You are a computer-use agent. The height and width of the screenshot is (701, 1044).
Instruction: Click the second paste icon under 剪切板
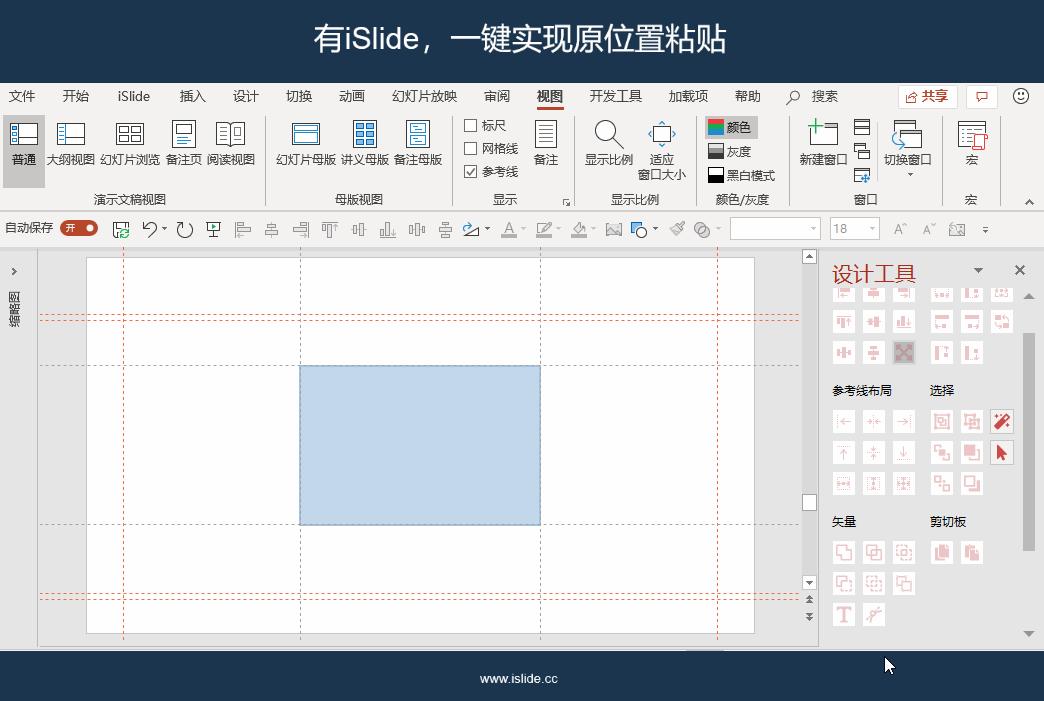pyautogui.click(x=971, y=552)
